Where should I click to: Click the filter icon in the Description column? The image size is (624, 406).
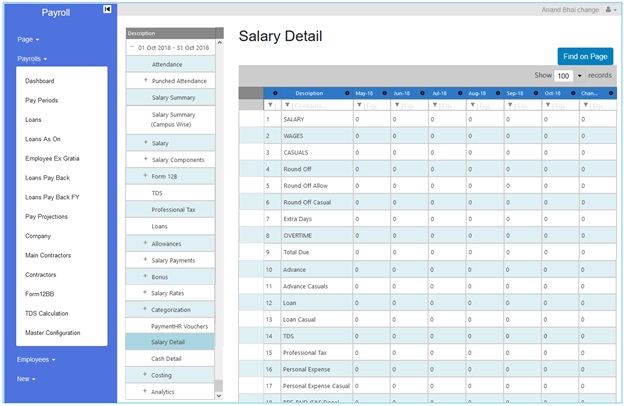click(x=288, y=105)
